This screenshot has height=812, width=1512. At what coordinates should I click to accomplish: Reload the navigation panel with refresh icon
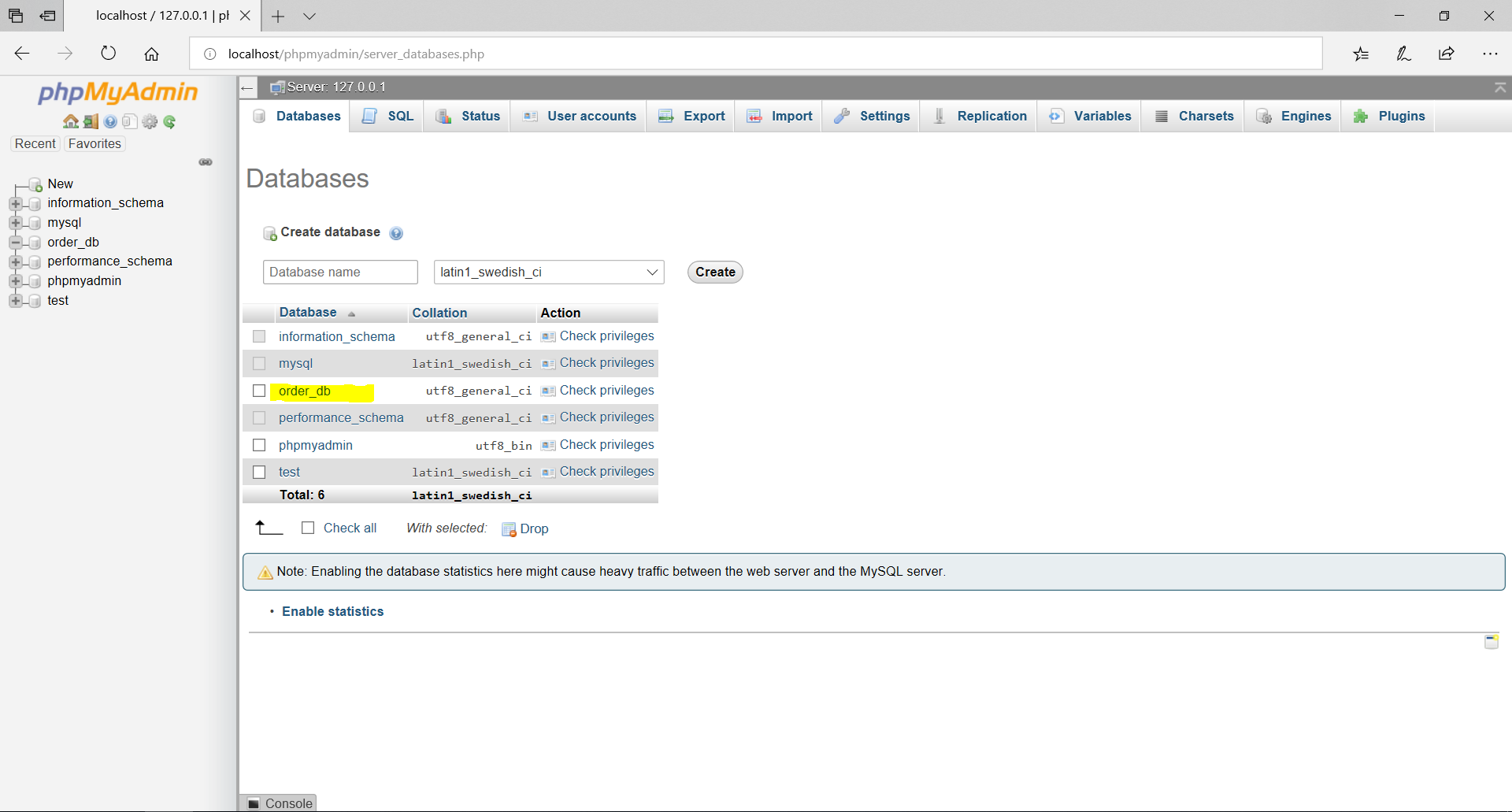[169, 122]
